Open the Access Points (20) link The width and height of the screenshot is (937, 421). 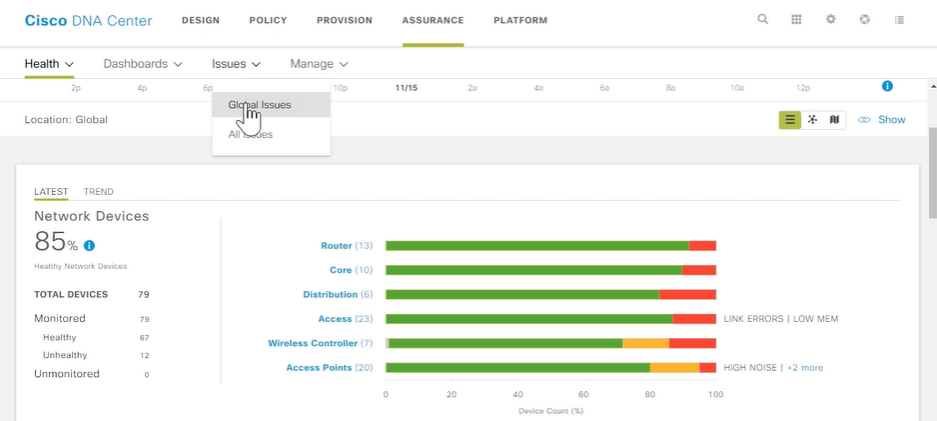tap(329, 368)
